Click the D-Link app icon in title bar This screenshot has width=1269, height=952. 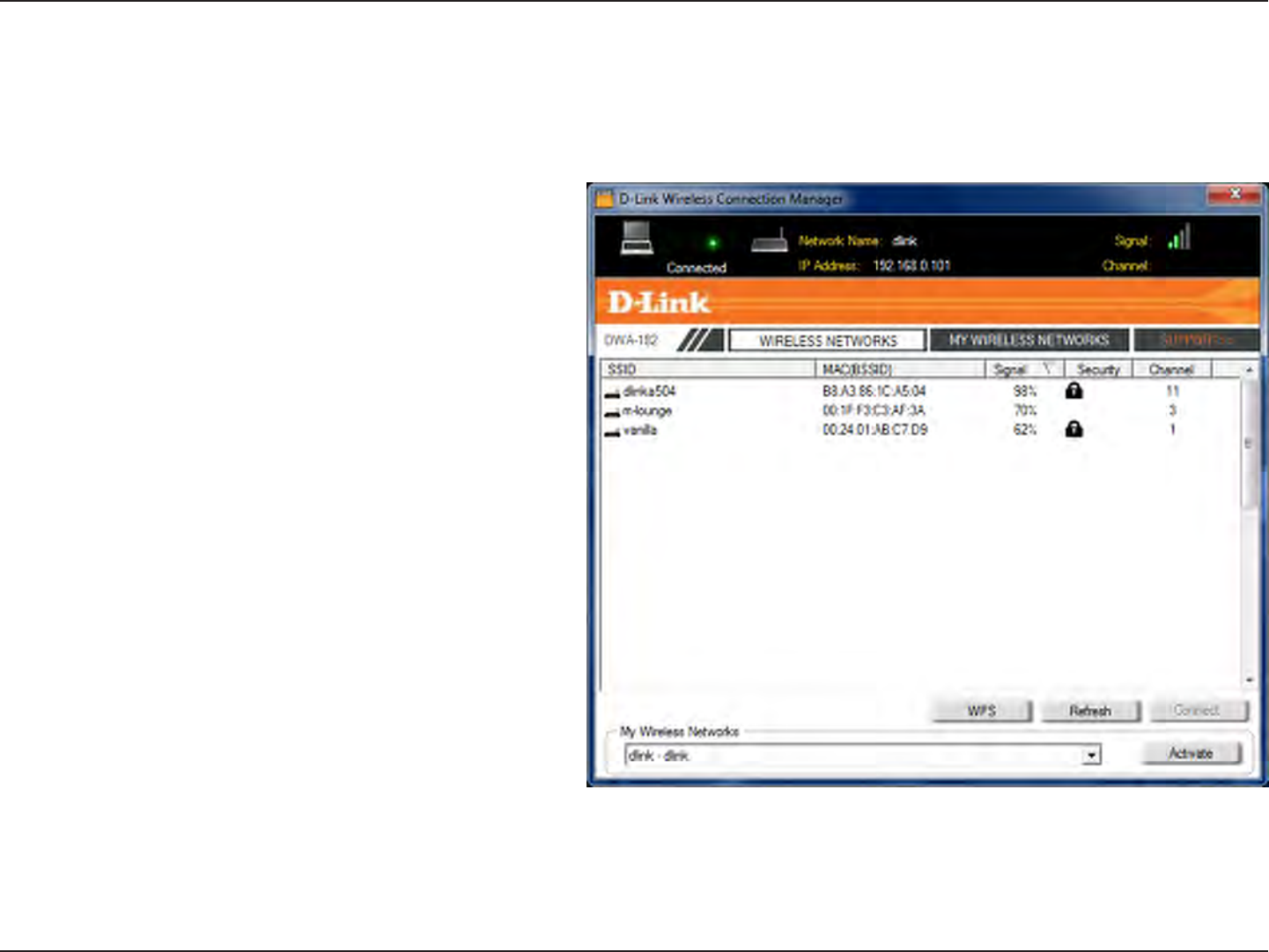tap(604, 198)
